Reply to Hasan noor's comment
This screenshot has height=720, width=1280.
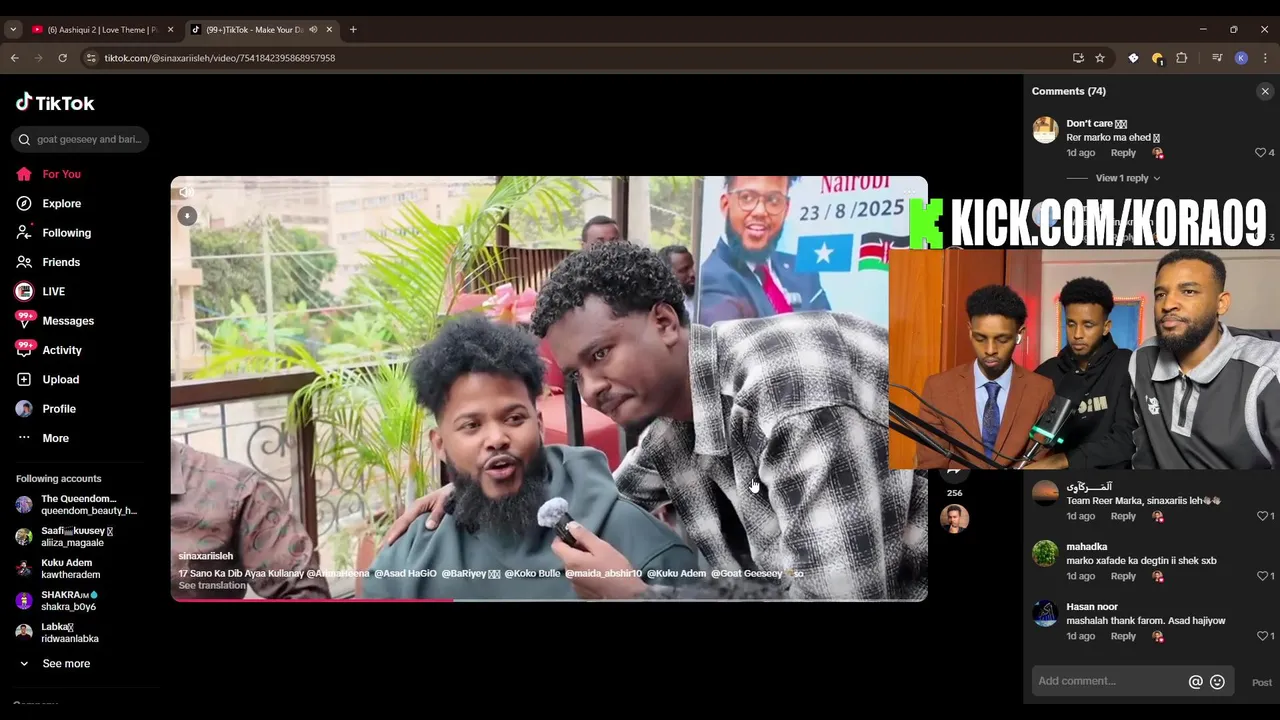pyautogui.click(x=1123, y=636)
